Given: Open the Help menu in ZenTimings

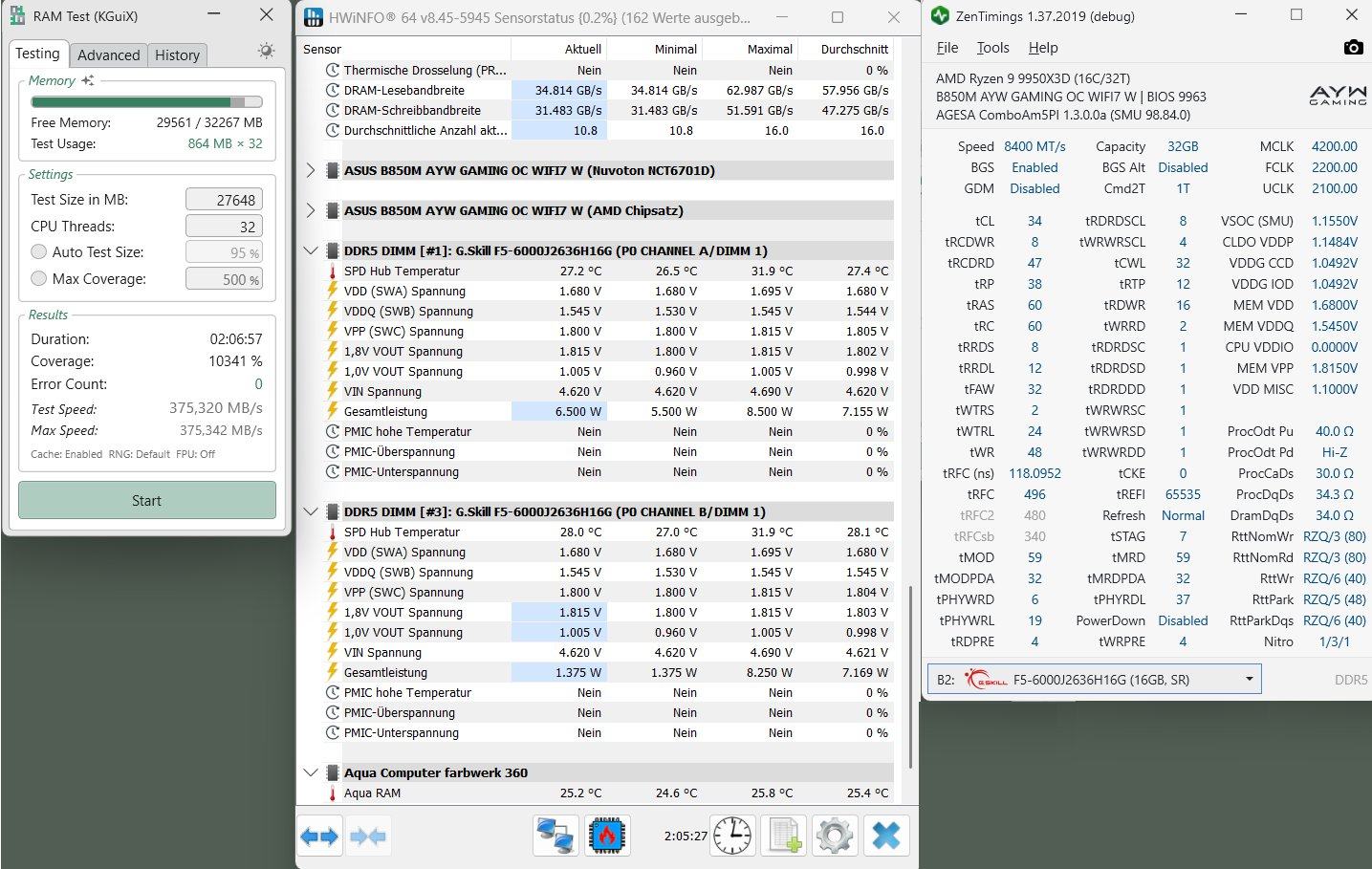Looking at the screenshot, I should coord(1043,48).
